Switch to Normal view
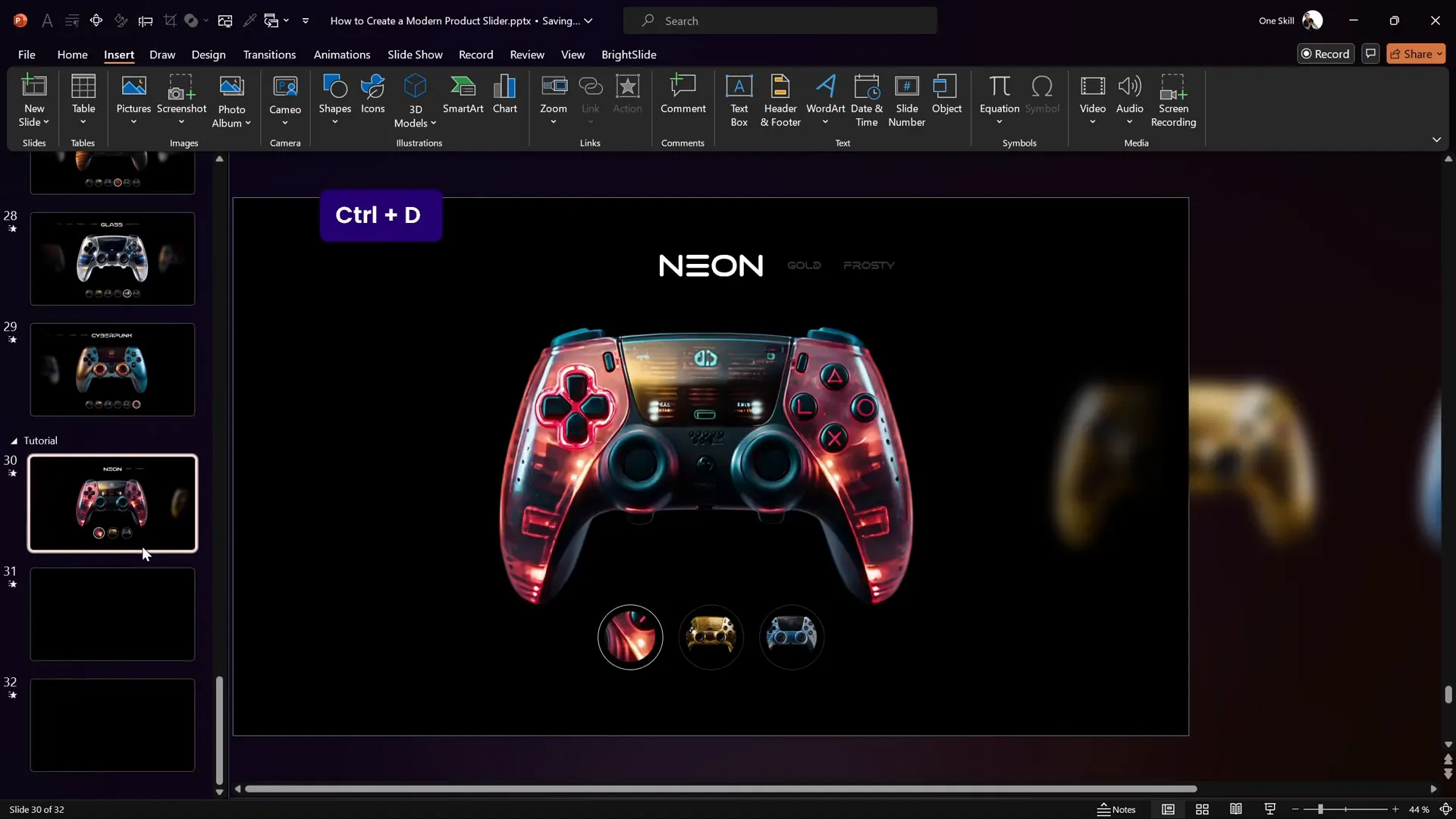This screenshot has width=1456, height=819. pos(1168,809)
